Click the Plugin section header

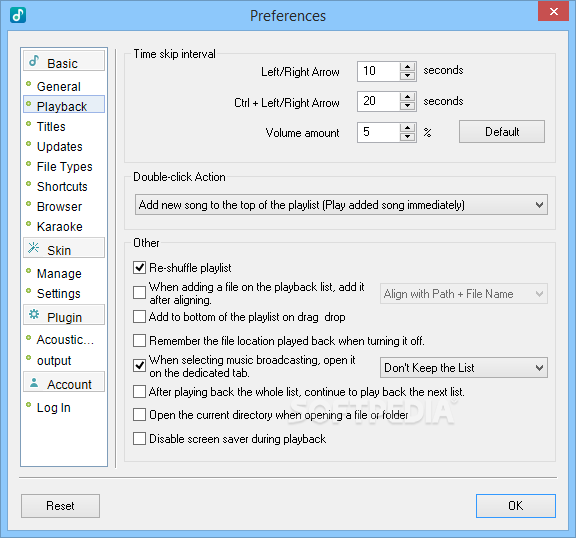point(64,315)
